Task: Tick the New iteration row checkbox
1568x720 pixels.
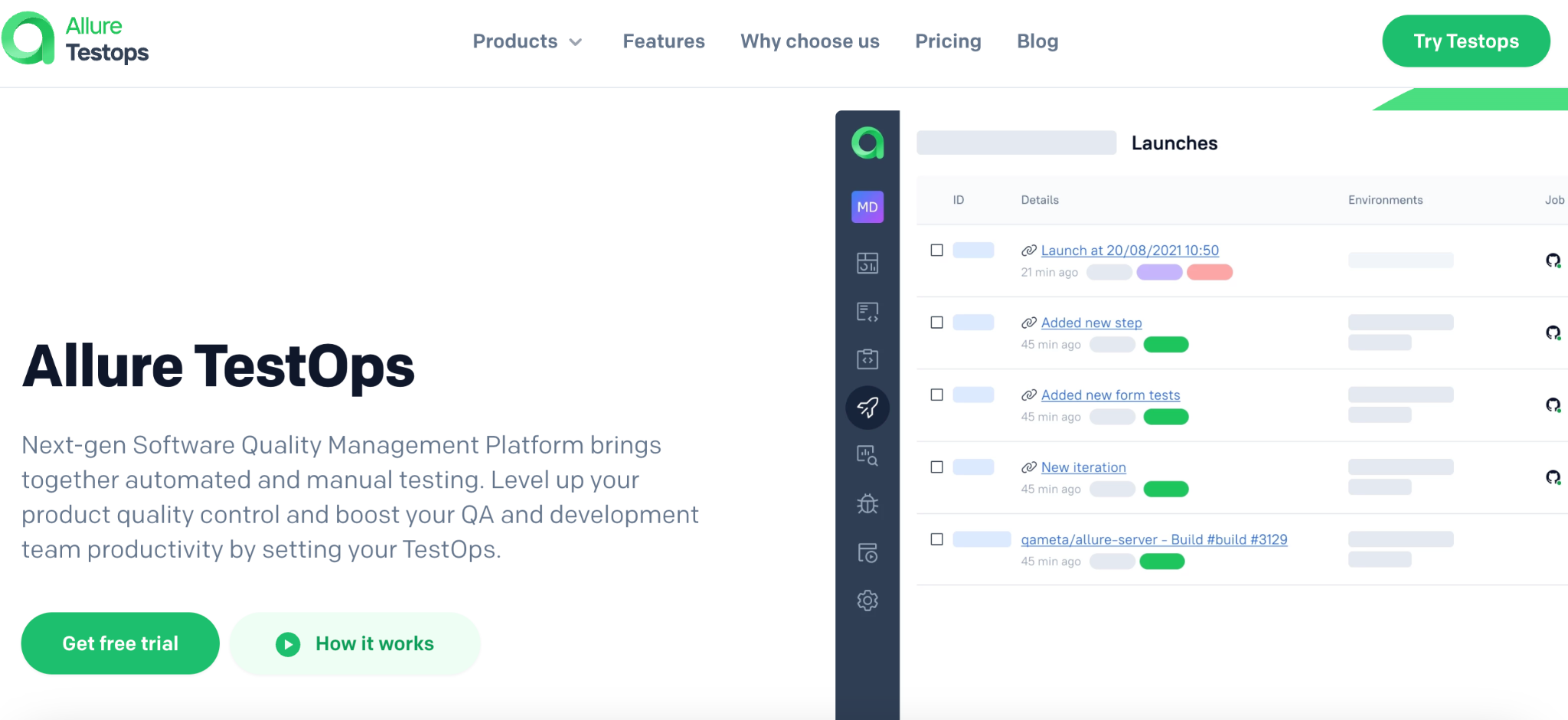Action: pos(936,467)
